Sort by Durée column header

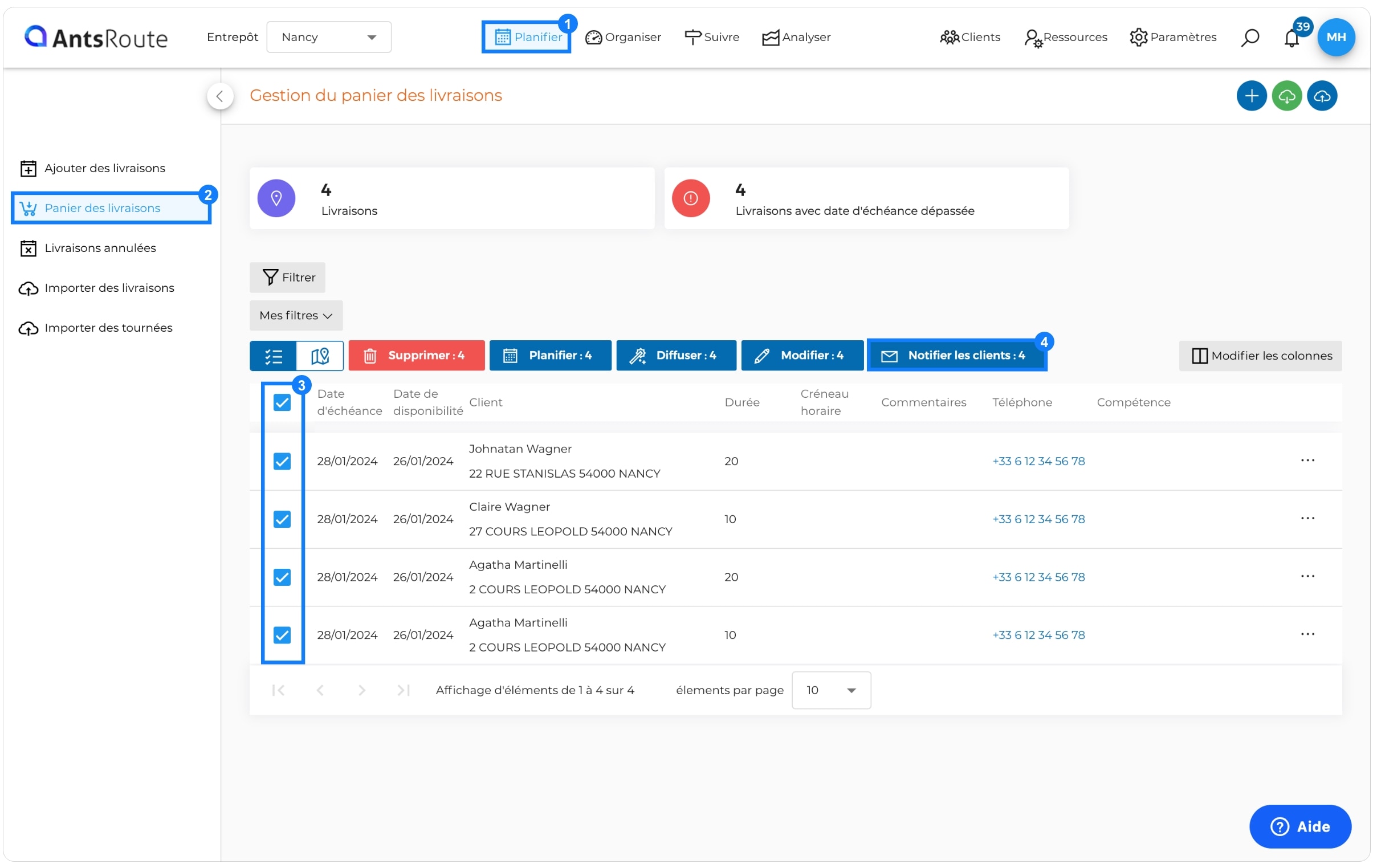[x=742, y=402]
